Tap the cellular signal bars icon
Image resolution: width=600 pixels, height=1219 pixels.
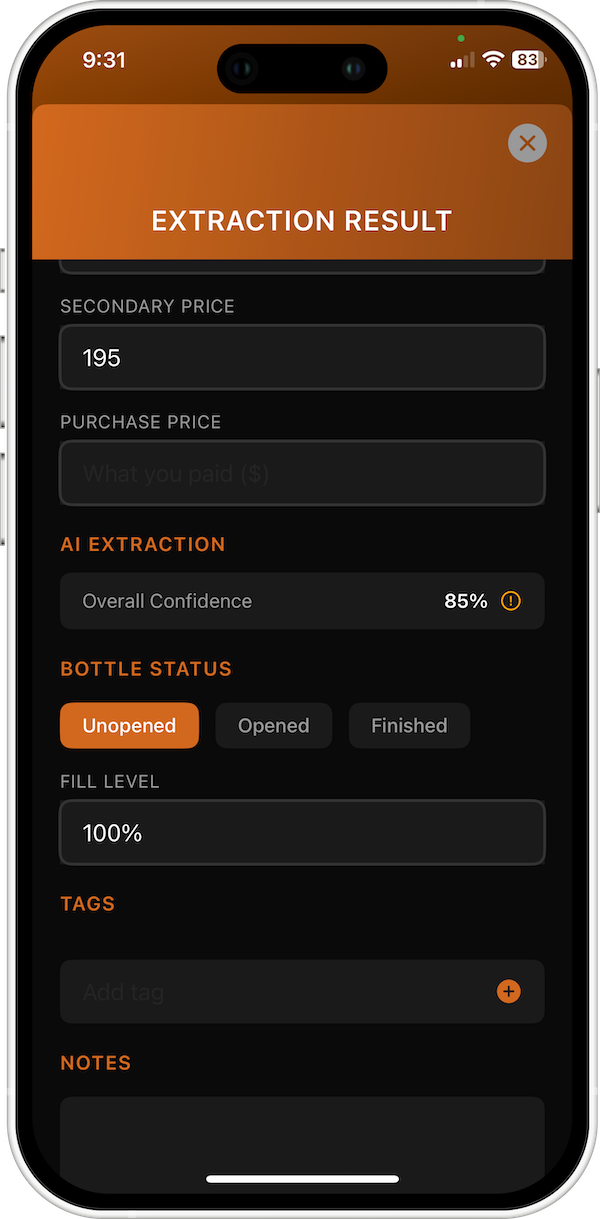tap(460, 60)
